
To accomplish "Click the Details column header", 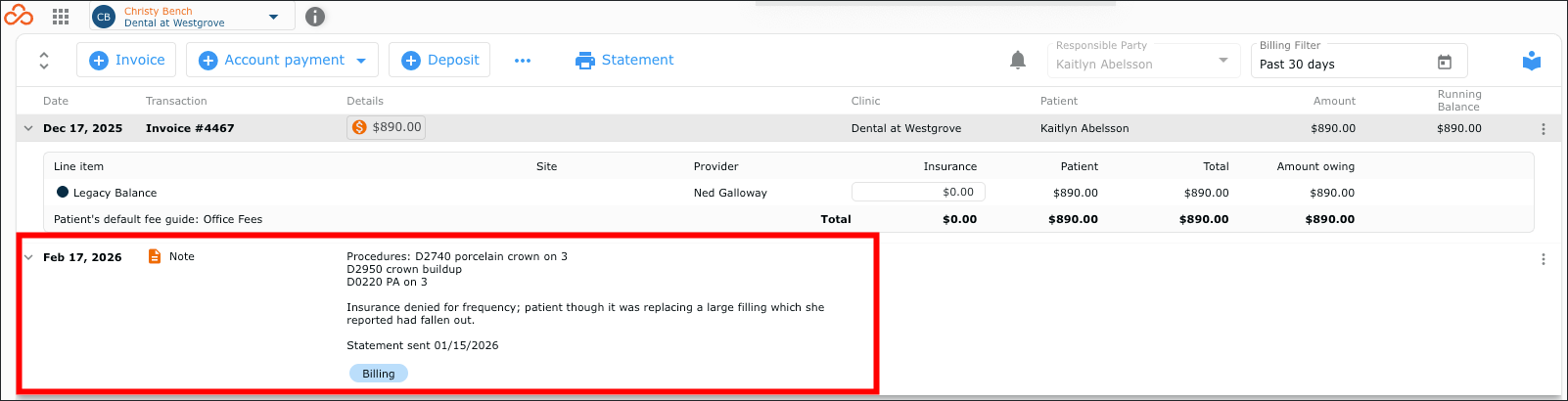I will coord(365,101).
